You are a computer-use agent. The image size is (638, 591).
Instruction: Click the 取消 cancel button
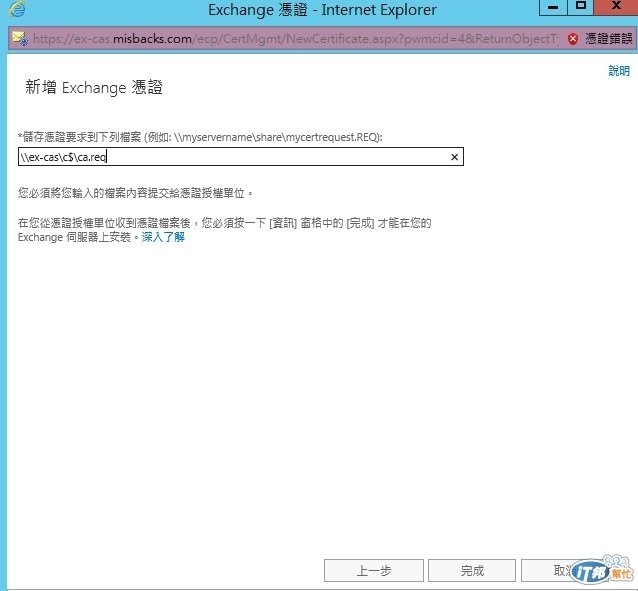coord(564,571)
